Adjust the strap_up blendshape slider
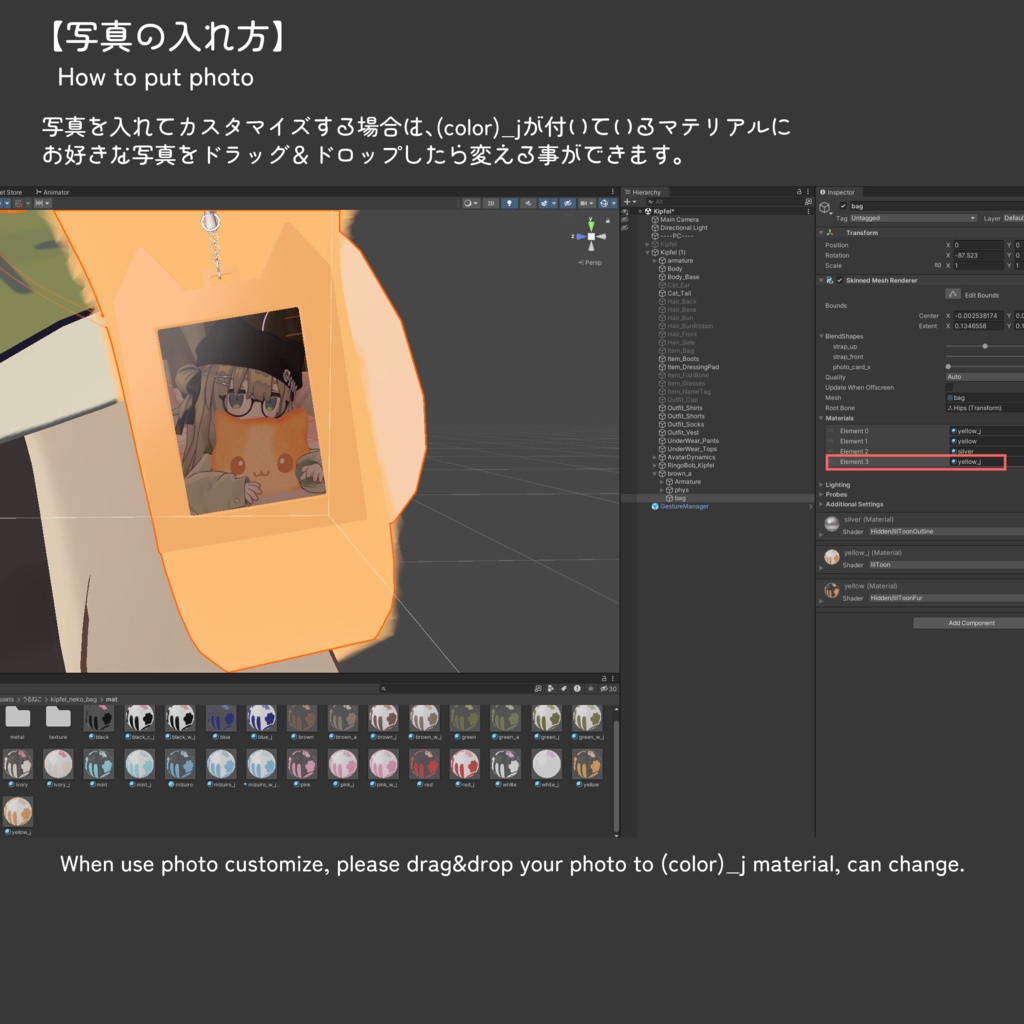This screenshot has width=1024, height=1024. coord(985,346)
